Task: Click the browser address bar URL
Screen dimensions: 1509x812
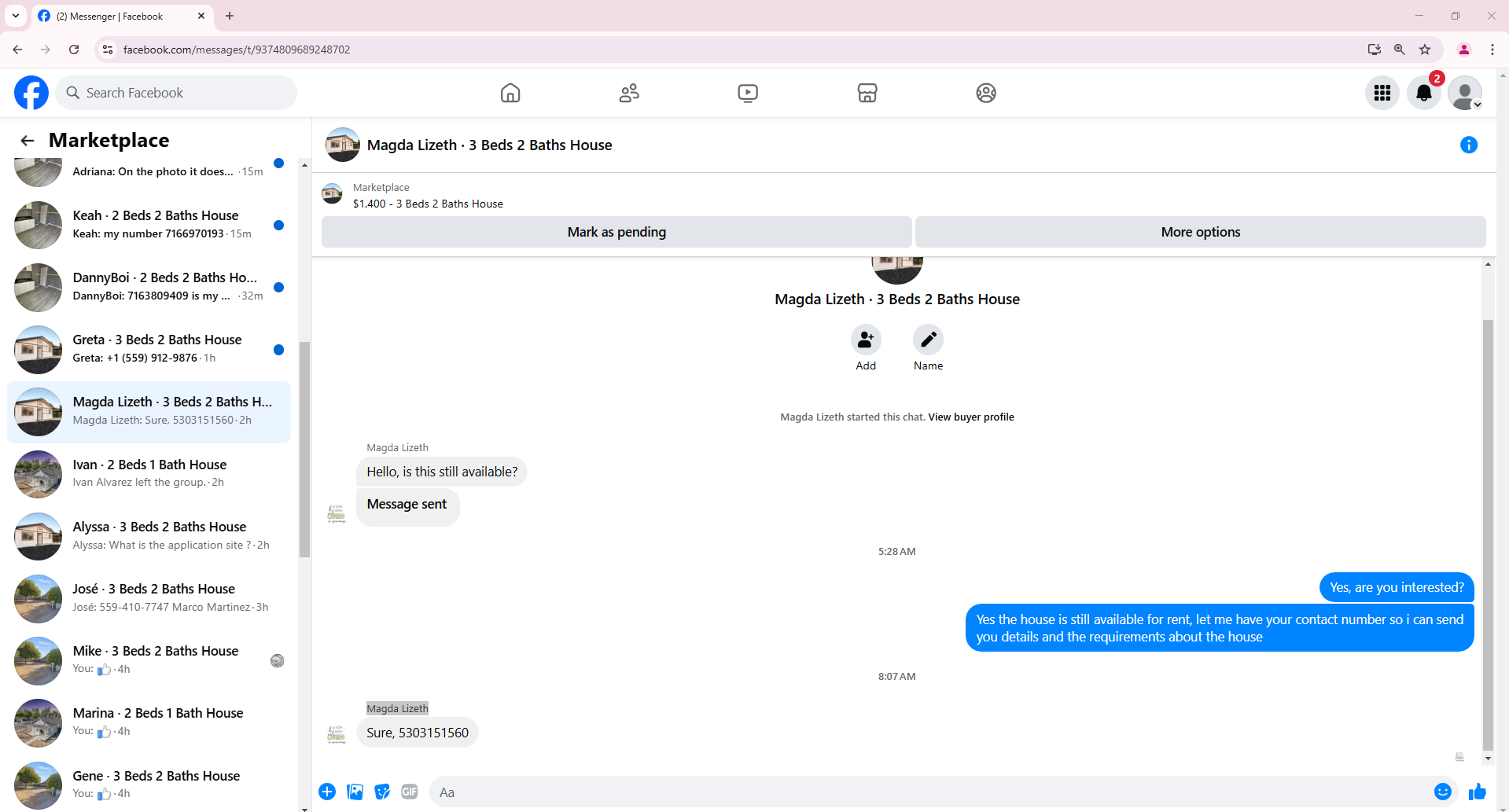Action: (x=237, y=50)
